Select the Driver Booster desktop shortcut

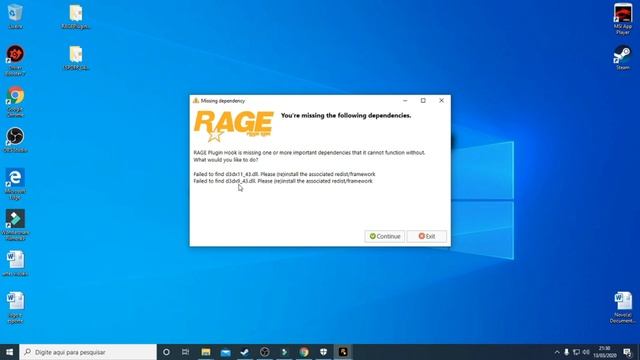coord(15,60)
